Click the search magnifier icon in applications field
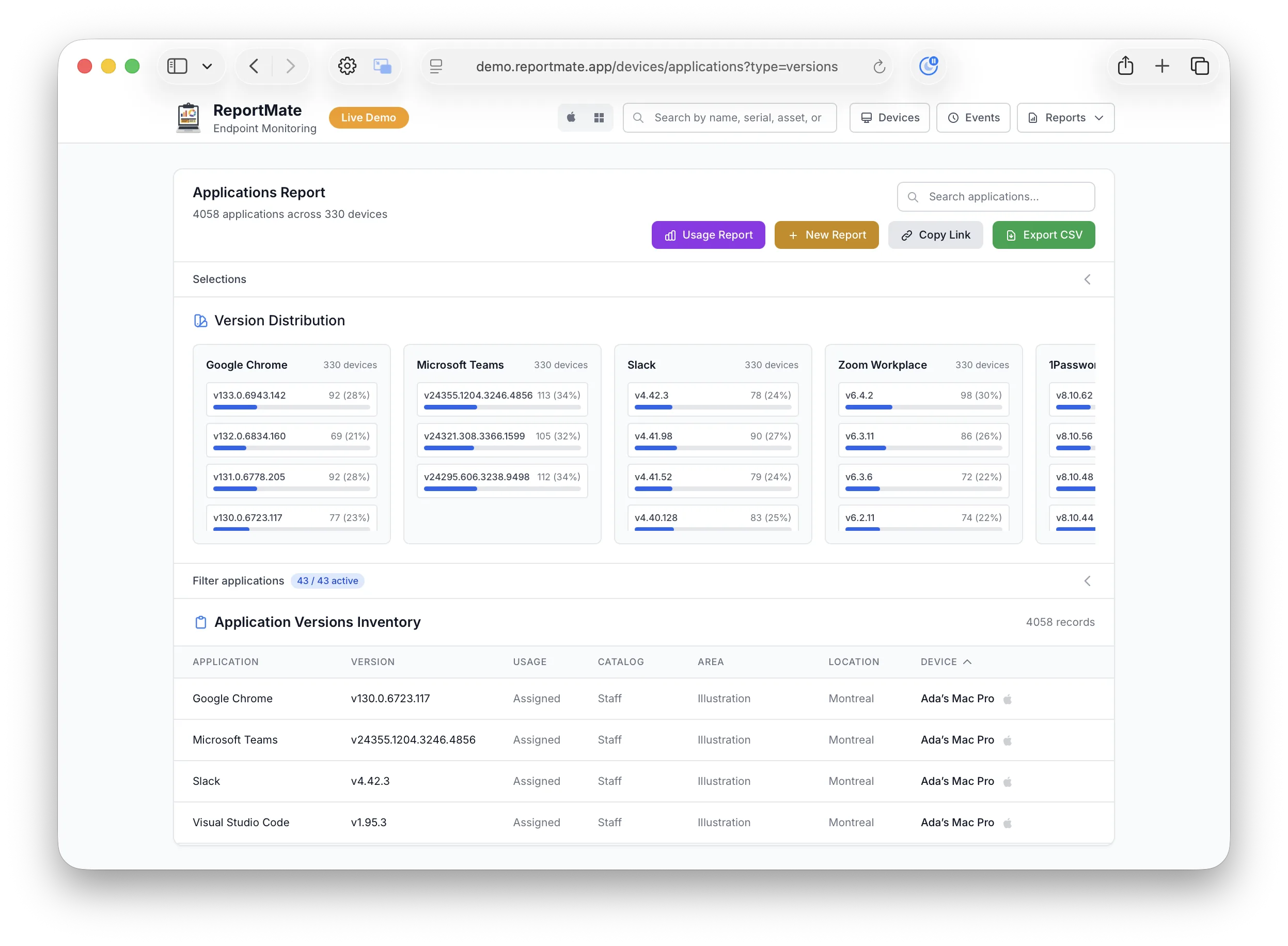Screen dimensions: 1288x946 [914, 197]
